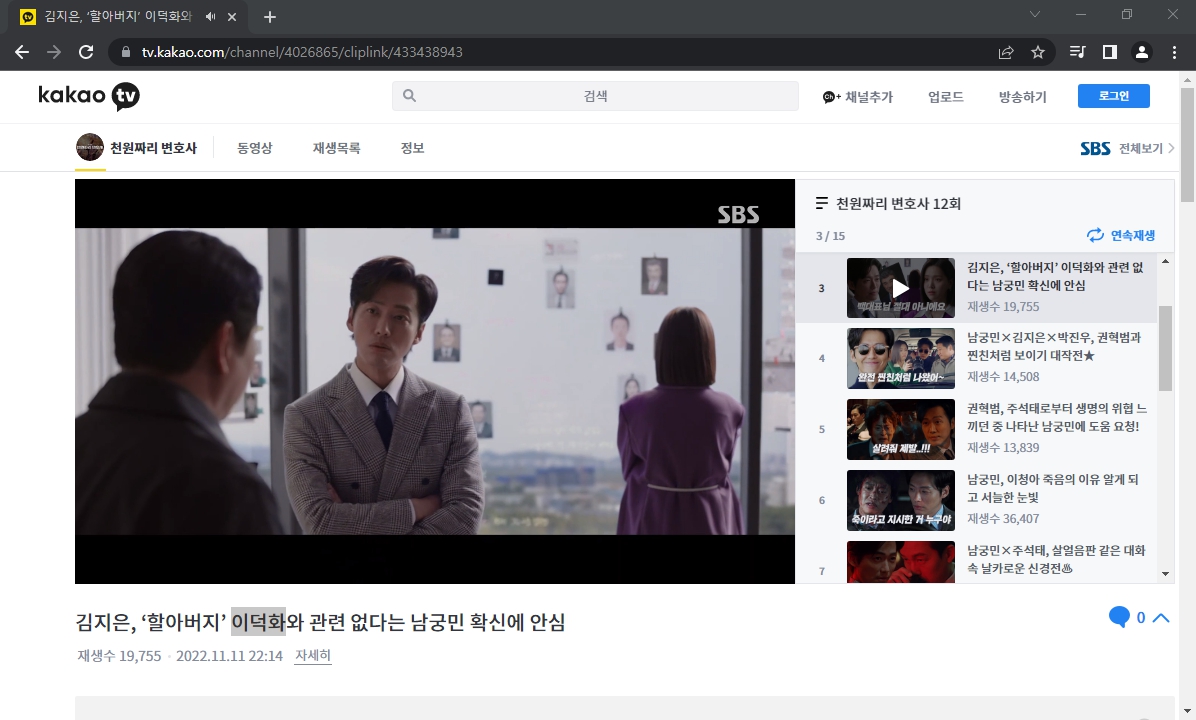The width and height of the screenshot is (1196, 720).
Task: Click the browser forward arrow
Action: tap(54, 52)
